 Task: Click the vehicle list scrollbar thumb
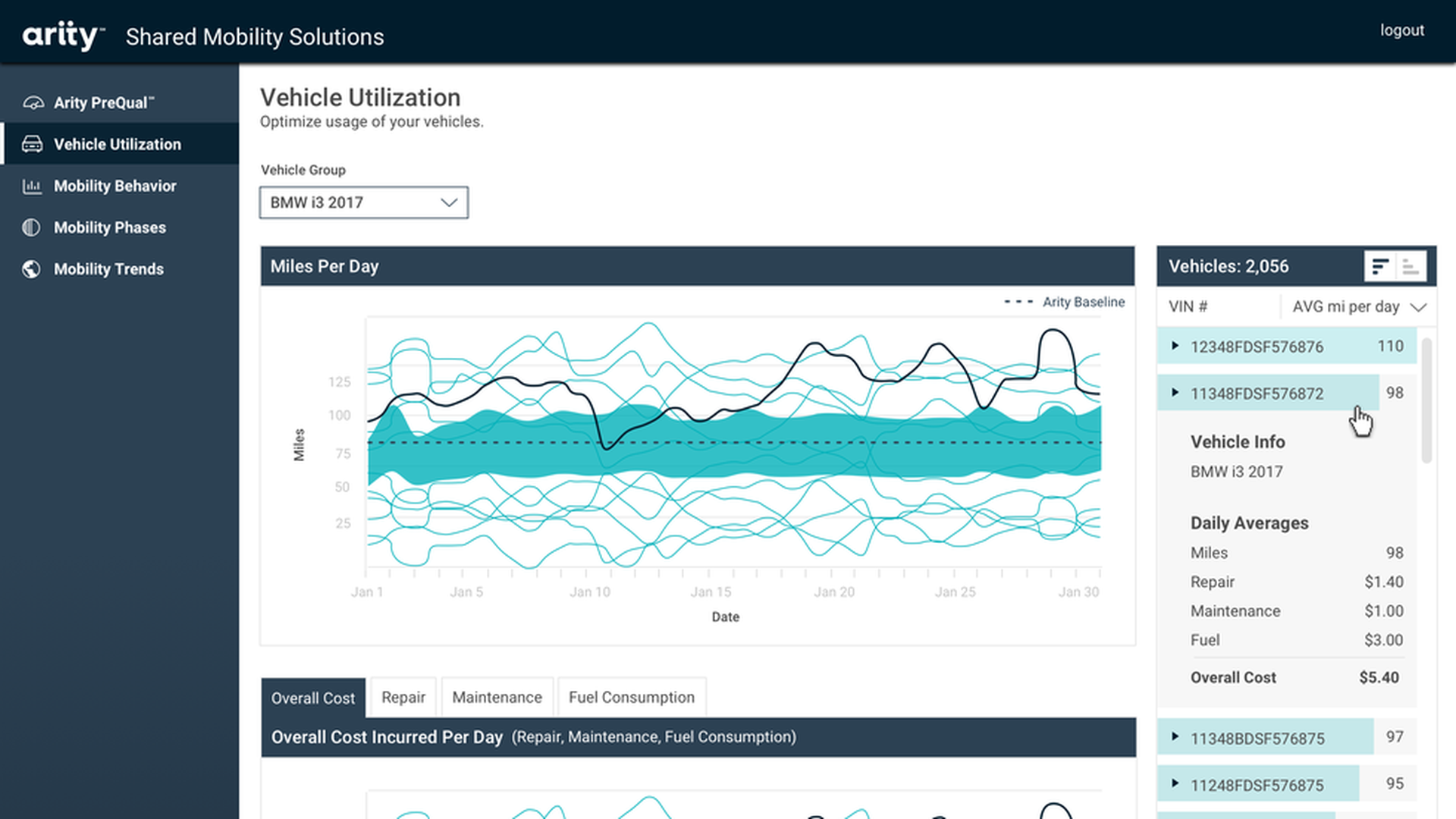pyautogui.click(x=1426, y=400)
